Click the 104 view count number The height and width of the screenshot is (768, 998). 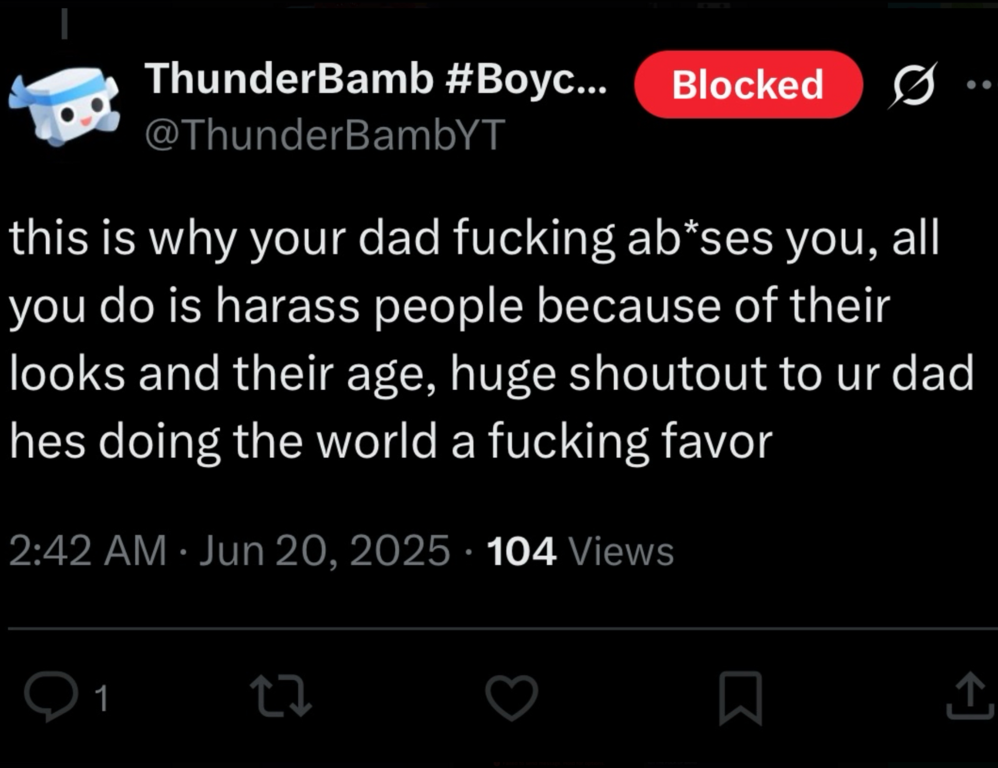click(521, 550)
